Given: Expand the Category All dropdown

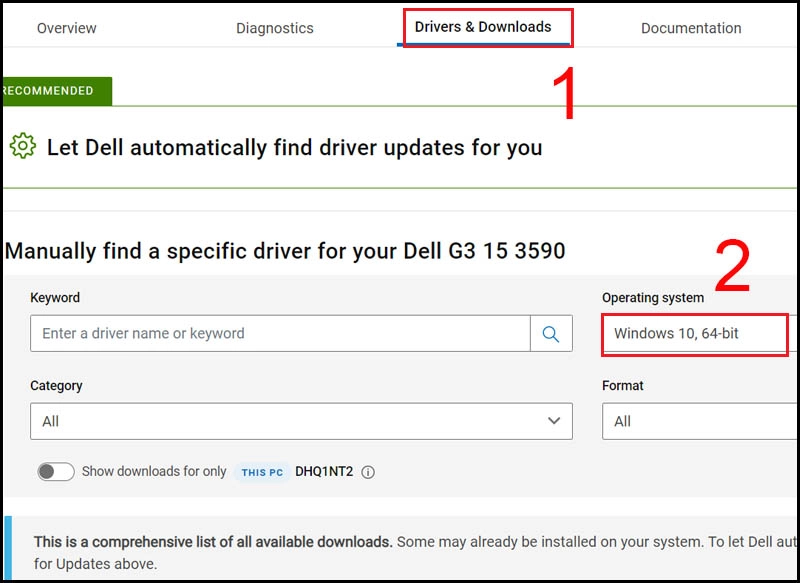Looking at the screenshot, I should tap(301, 421).
